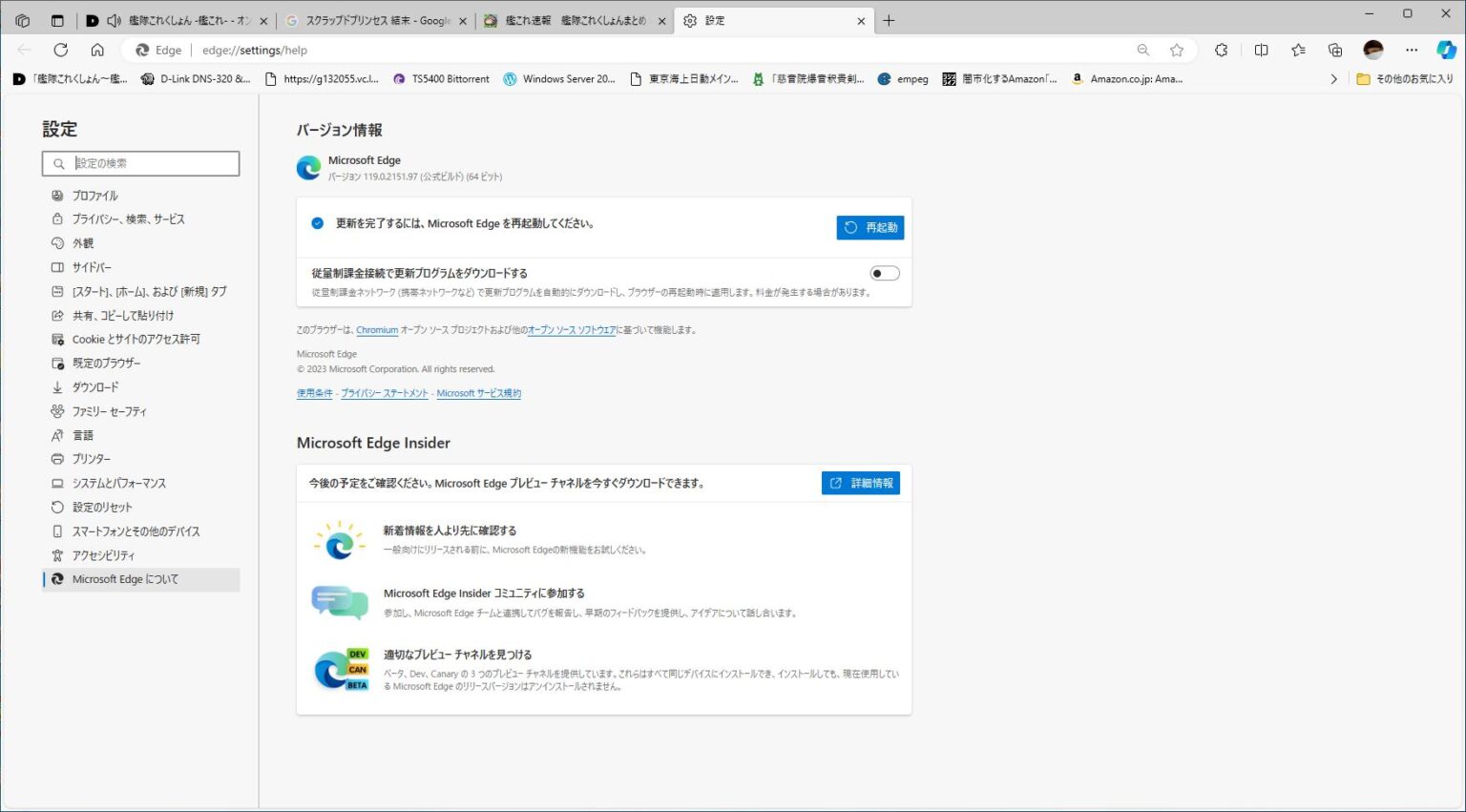Open the zoom control in the address bar
1466x812 pixels.
point(1143,50)
